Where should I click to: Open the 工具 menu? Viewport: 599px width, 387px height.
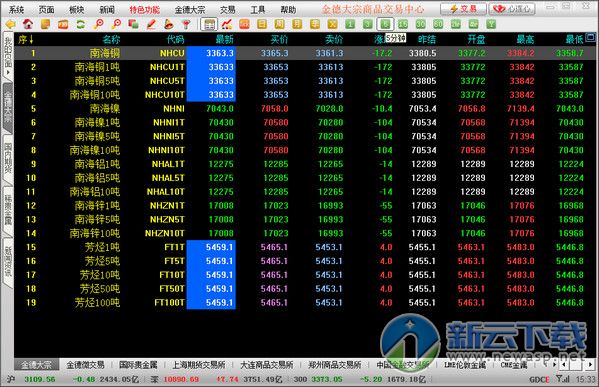tap(258, 10)
